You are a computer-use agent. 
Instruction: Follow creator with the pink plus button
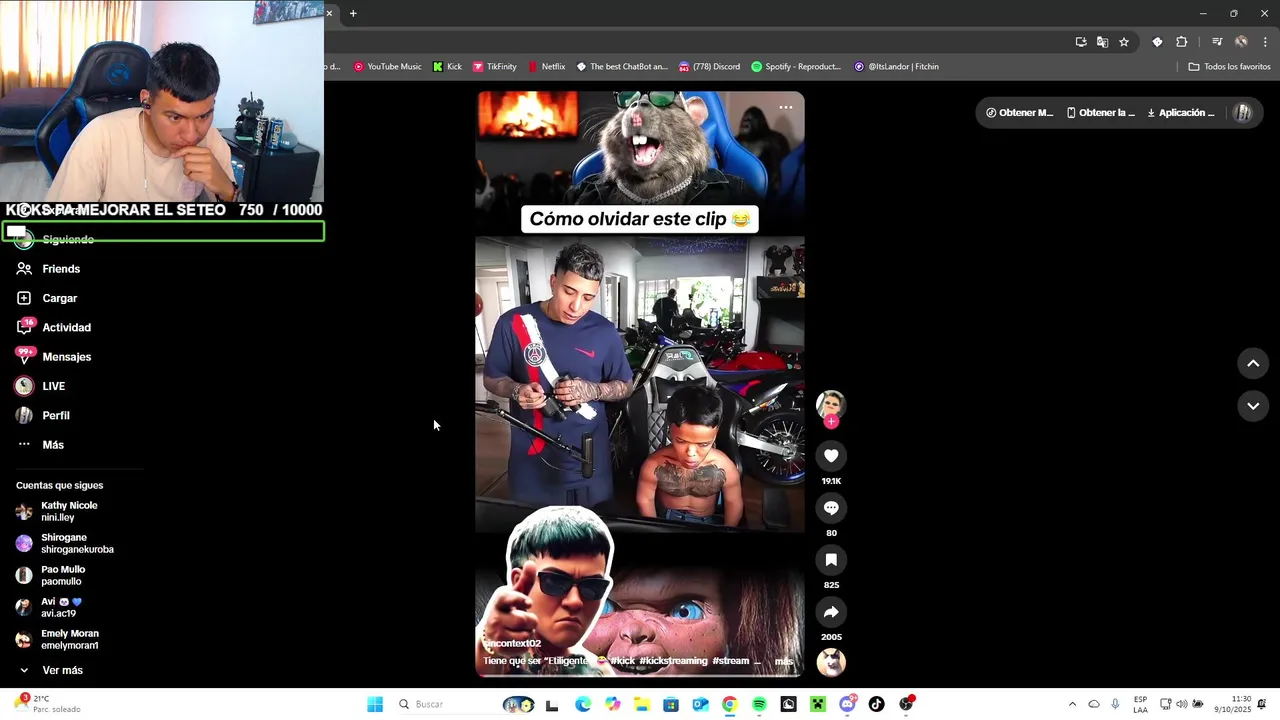pyautogui.click(x=831, y=422)
